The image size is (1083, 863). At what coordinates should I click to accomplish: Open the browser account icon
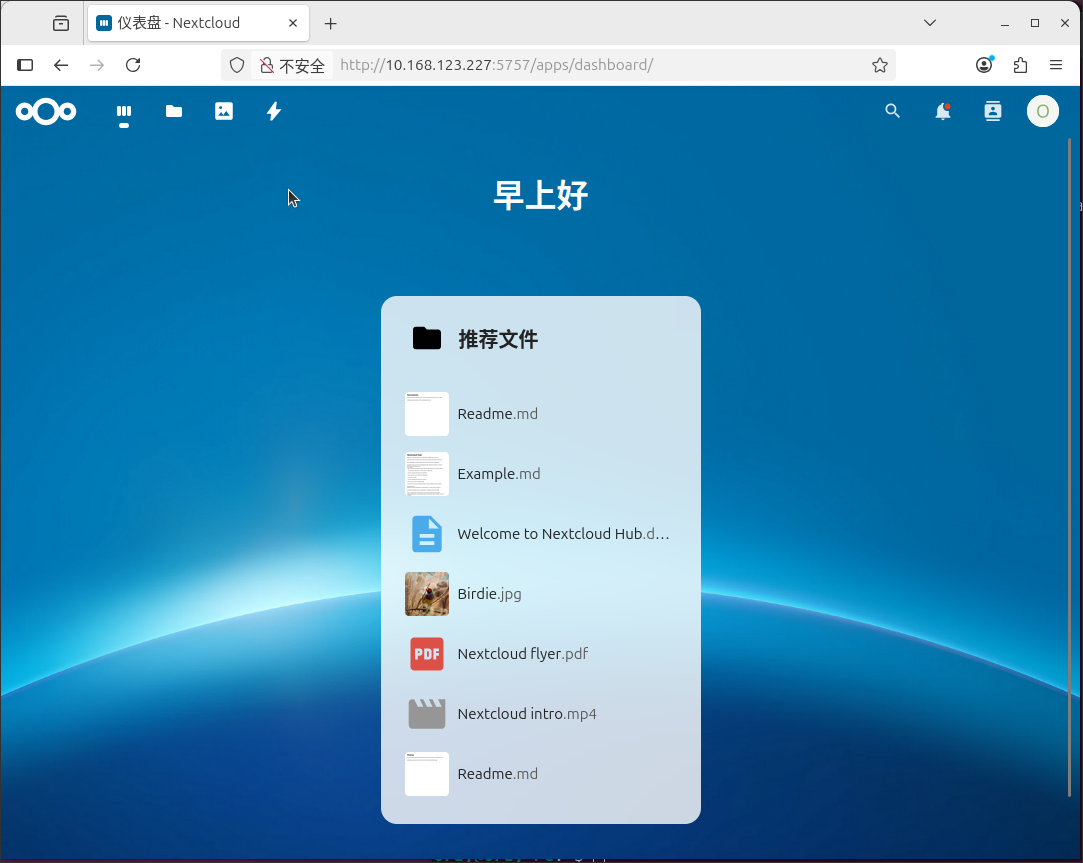click(984, 65)
